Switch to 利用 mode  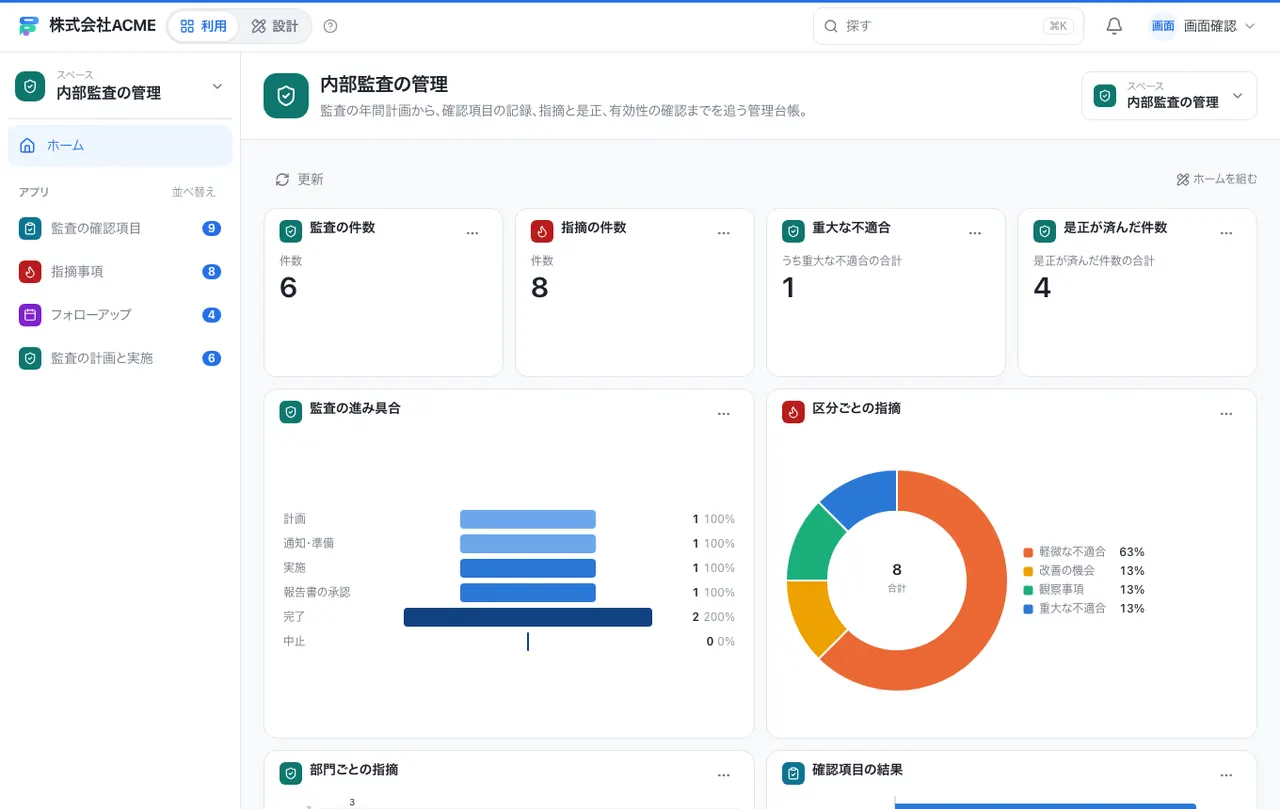coord(204,26)
